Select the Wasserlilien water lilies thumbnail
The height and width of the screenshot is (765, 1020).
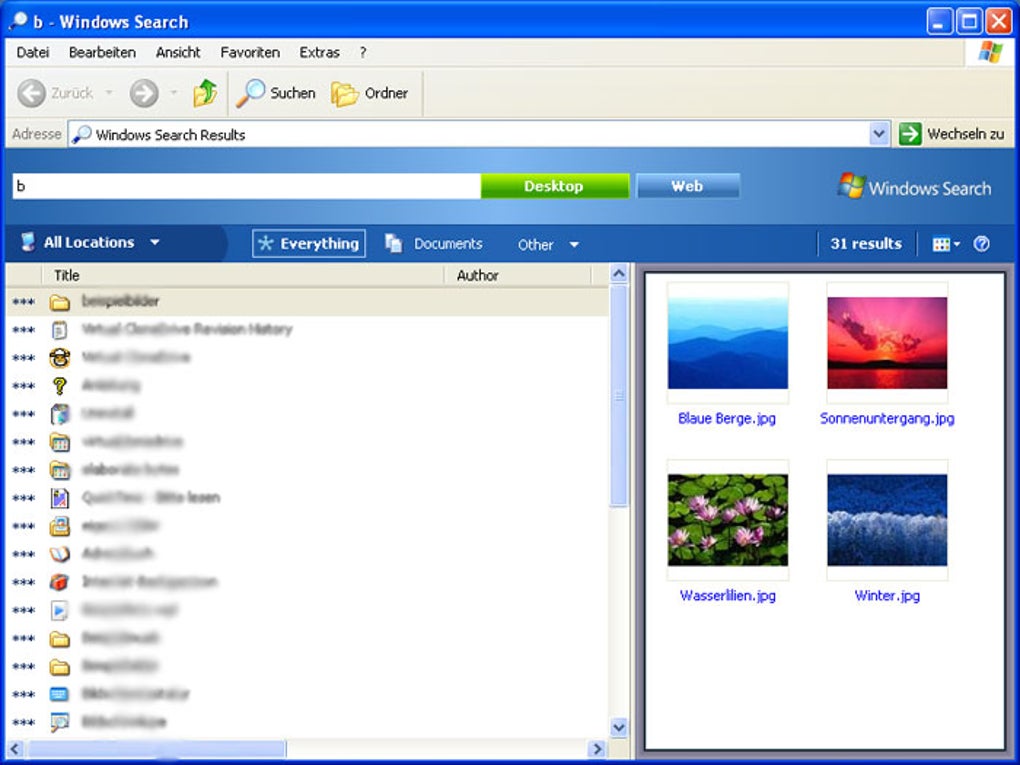pyautogui.click(x=727, y=520)
